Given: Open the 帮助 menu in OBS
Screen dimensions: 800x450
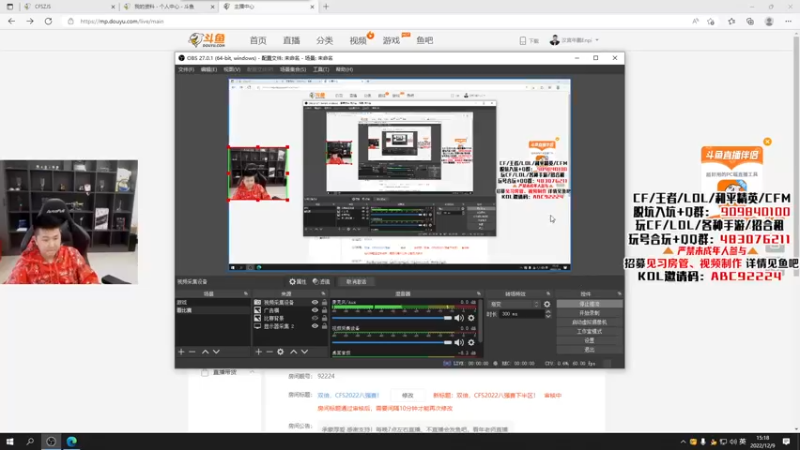Looking at the screenshot, I should coord(344,69).
